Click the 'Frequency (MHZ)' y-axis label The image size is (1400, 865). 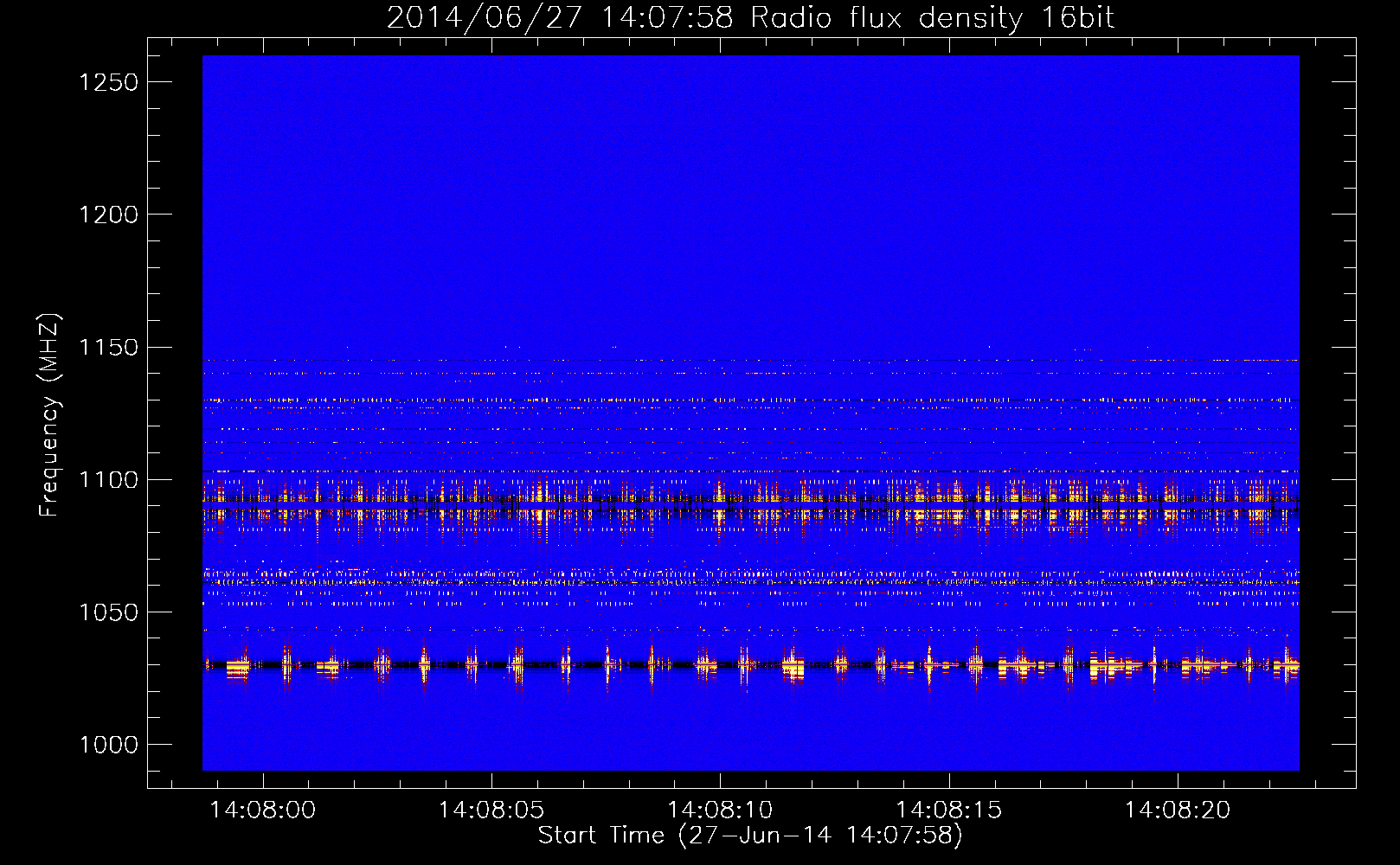pos(49,415)
